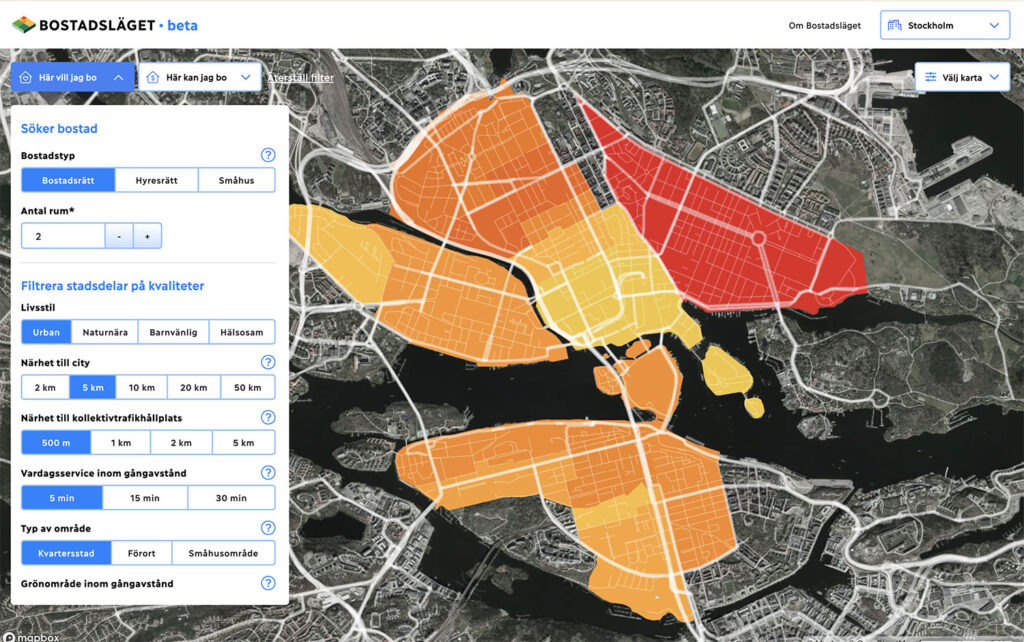The image size is (1024, 642).
Task: Click the BOSTADSLÄGET beta title
Action: tap(118, 25)
